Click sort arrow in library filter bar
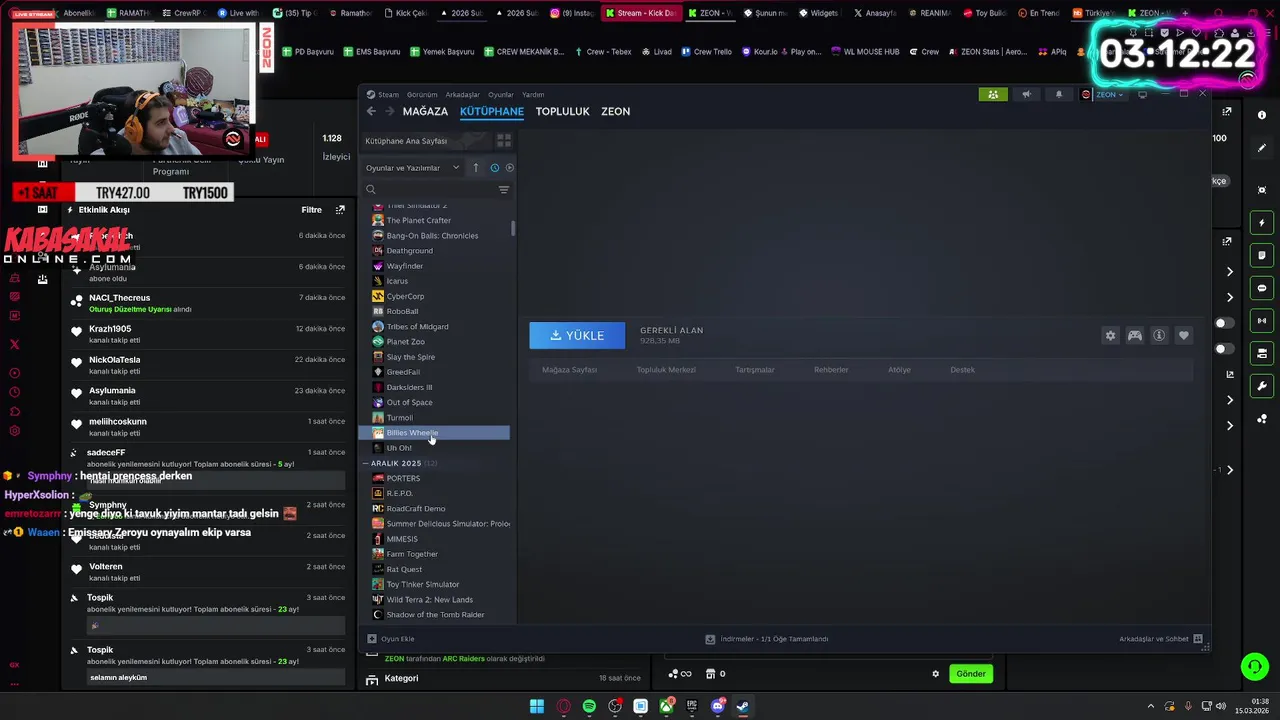The image size is (1280, 720). coord(476,168)
